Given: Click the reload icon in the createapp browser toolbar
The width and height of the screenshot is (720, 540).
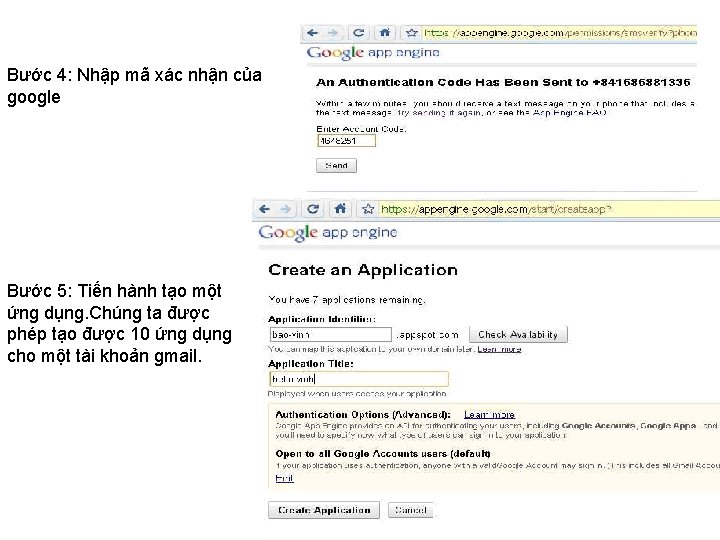Looking at the screenshot, I should click(313, 209).
